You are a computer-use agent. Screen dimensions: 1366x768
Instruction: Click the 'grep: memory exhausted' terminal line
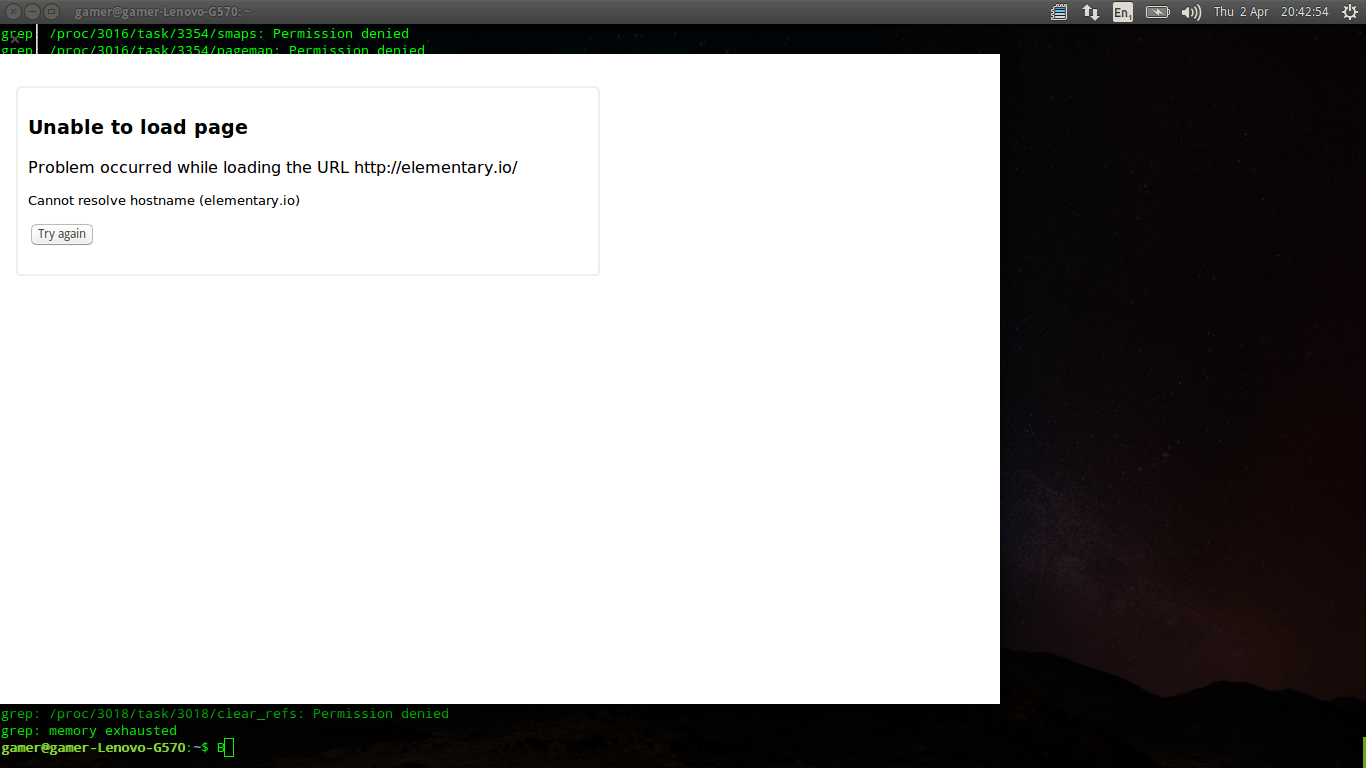[x=89, y=731]
